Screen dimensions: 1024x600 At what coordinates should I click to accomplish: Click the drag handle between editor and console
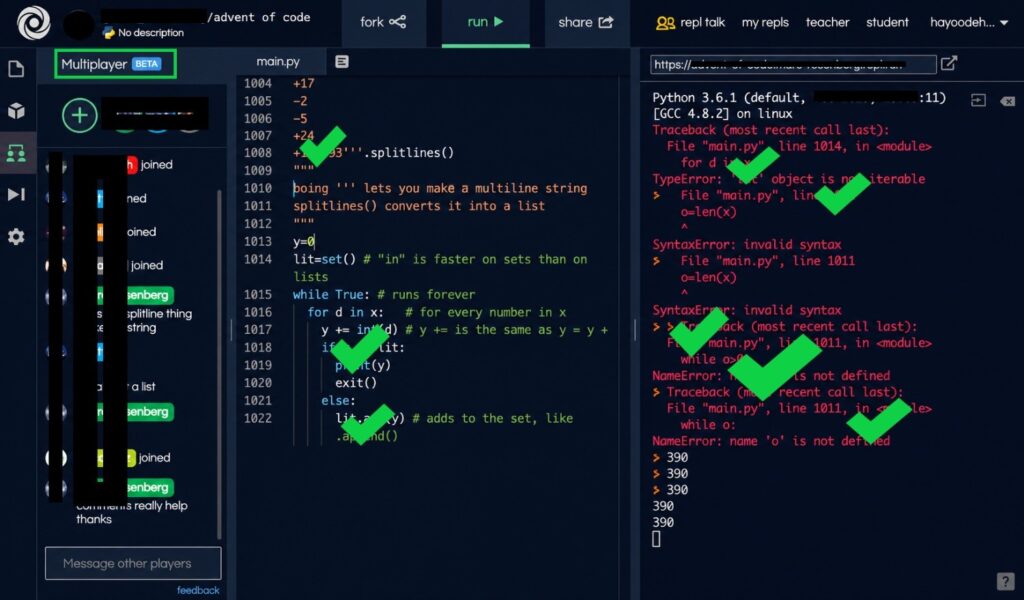(x=635, y=330)
